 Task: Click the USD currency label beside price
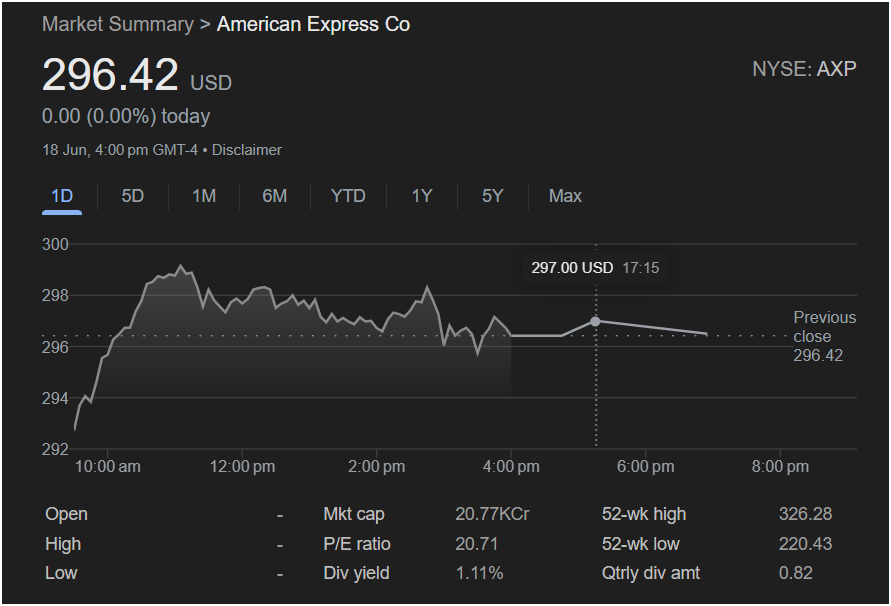(x=211, y=83)
